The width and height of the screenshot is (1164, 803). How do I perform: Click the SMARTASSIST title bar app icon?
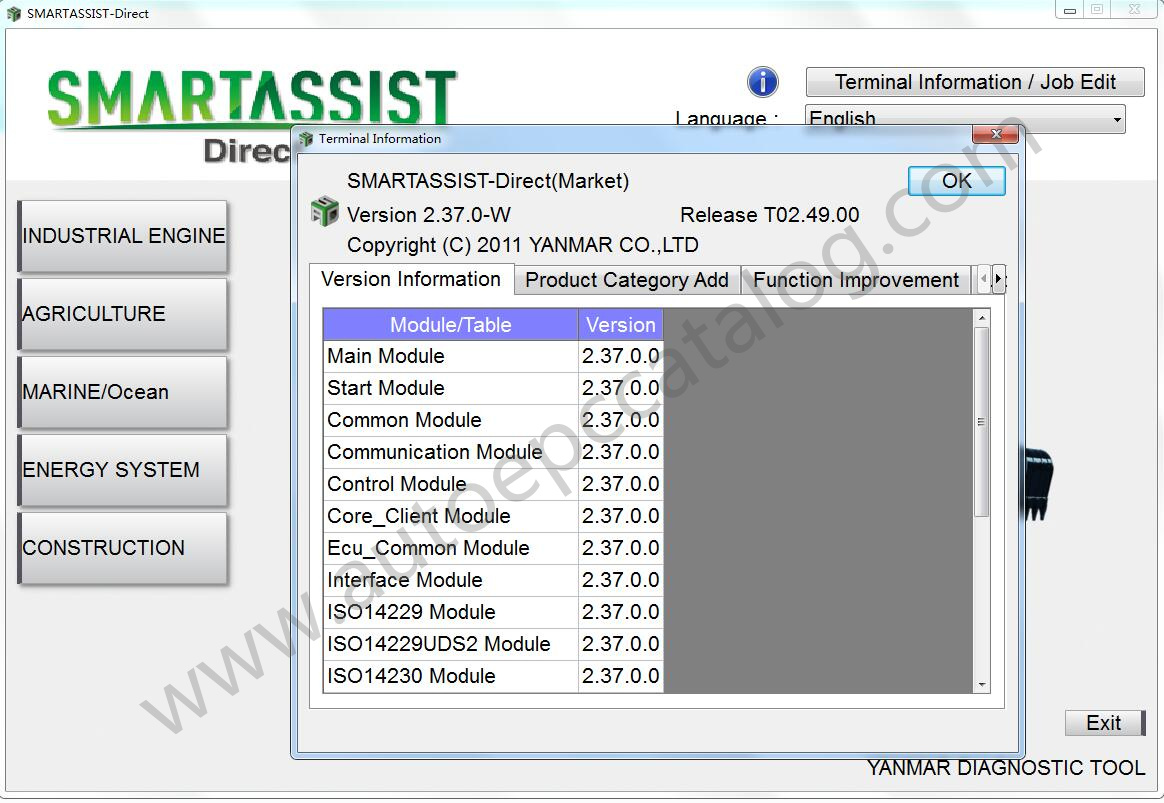tap(13, 13)
